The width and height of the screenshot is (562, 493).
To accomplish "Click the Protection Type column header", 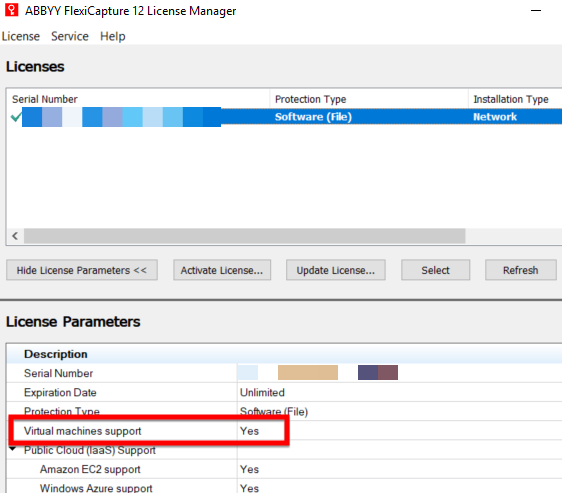I will point(369,99).
